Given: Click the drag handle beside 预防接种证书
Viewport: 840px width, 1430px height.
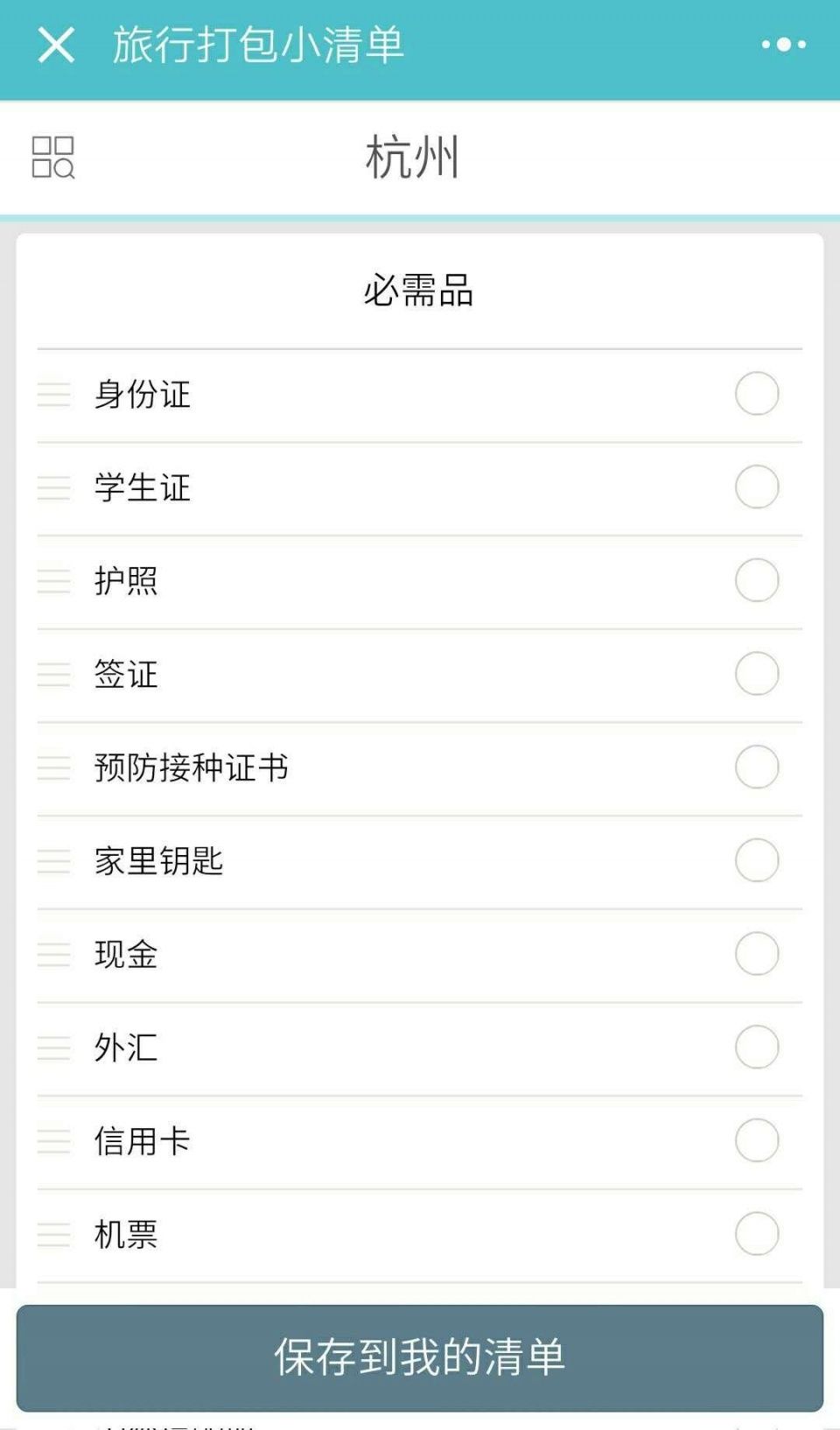Looking at the screenshot, I should pos(53,768).
